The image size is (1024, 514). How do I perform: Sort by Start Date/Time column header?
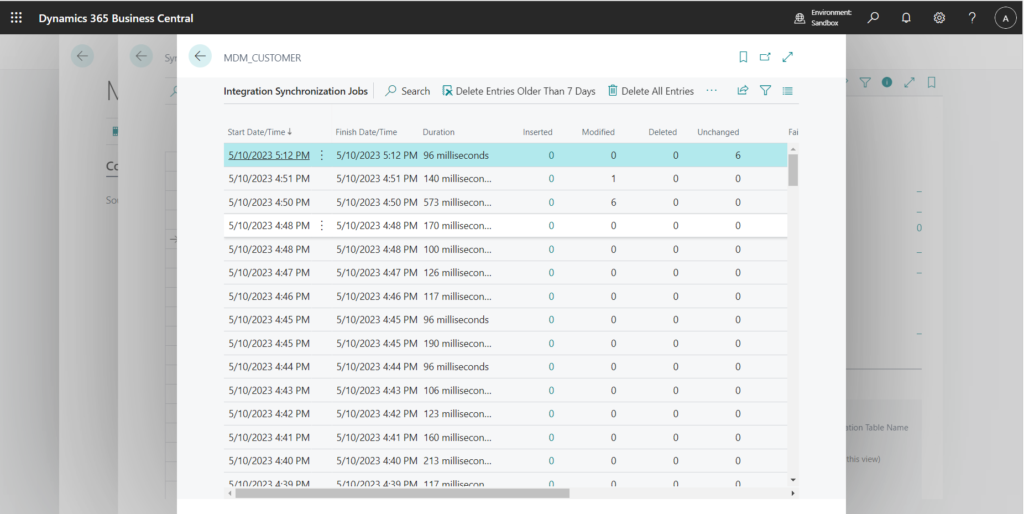(259, 132)
